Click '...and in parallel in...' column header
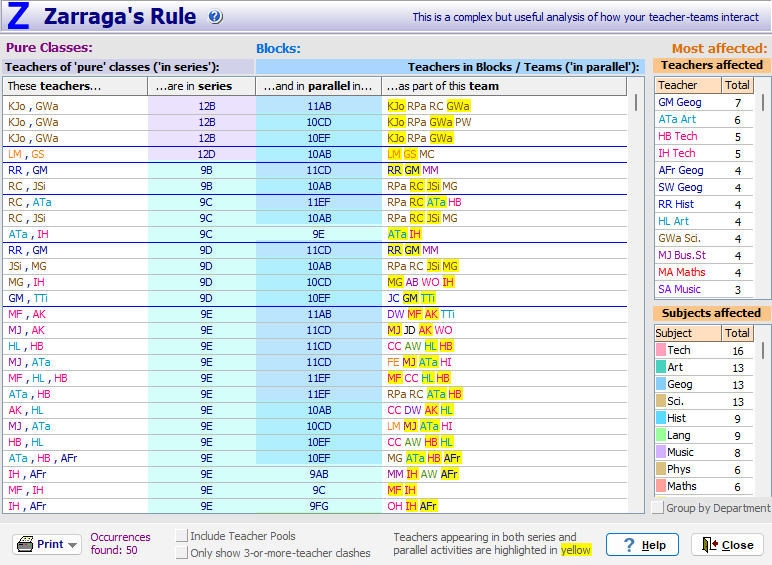The width and height of the screenshot is (772, 565). click(x=319, y=86)
